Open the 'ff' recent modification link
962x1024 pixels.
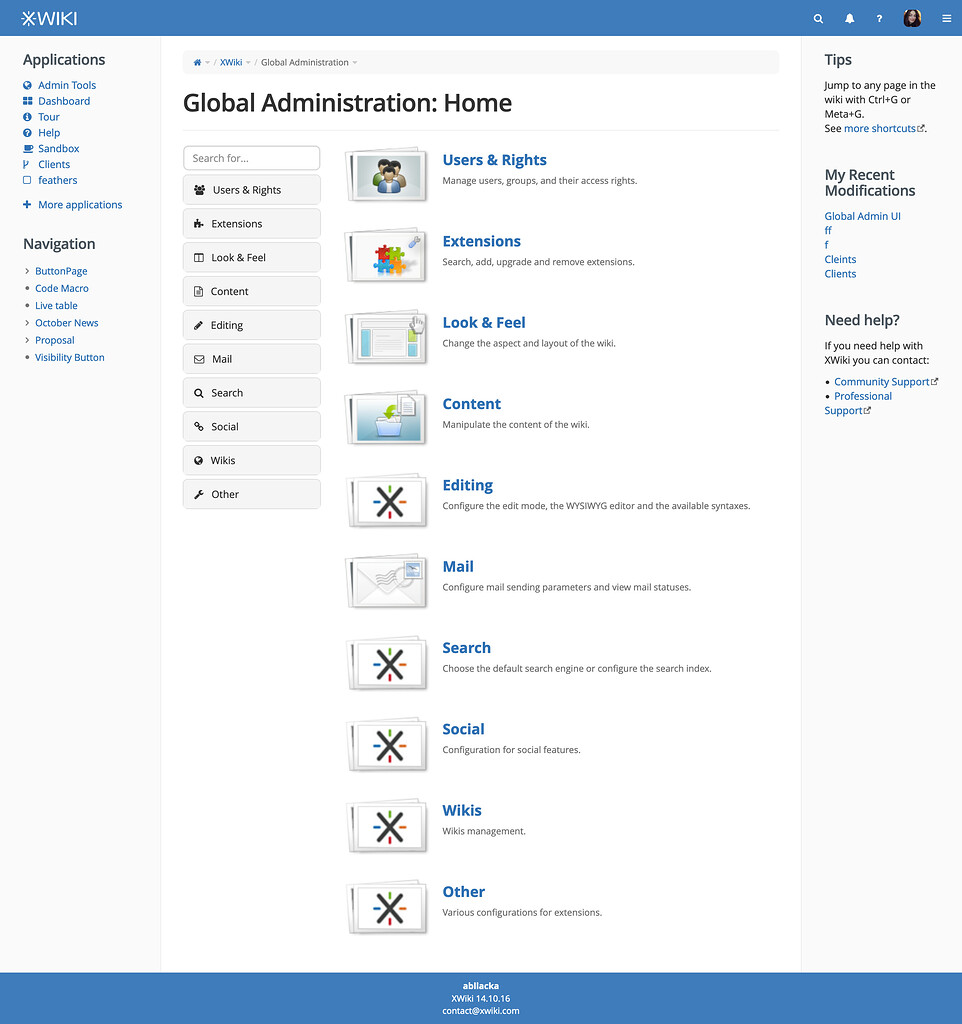828,231
